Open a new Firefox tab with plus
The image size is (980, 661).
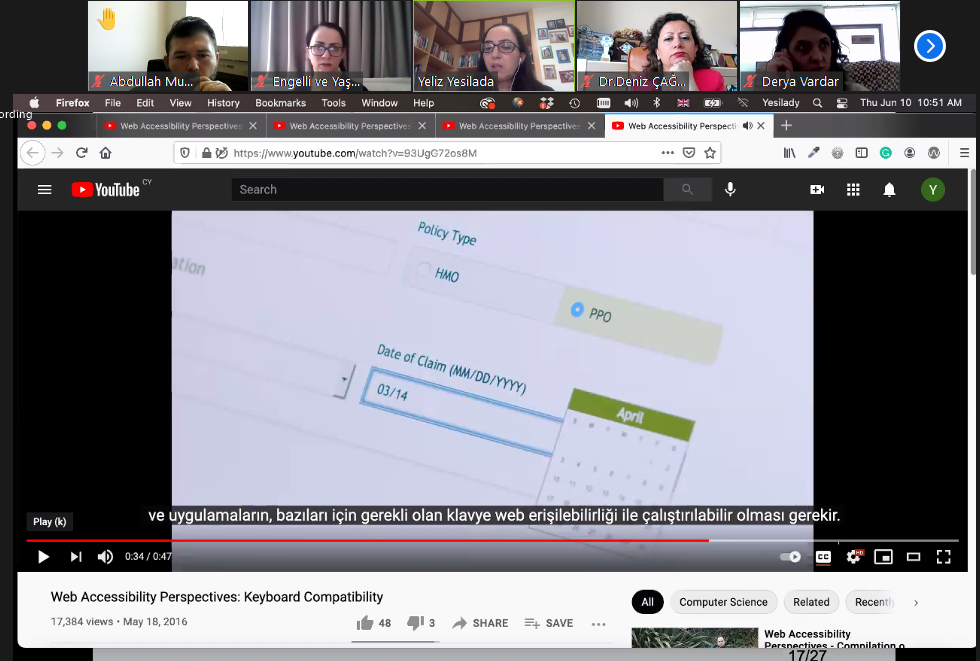coord(786,126)
